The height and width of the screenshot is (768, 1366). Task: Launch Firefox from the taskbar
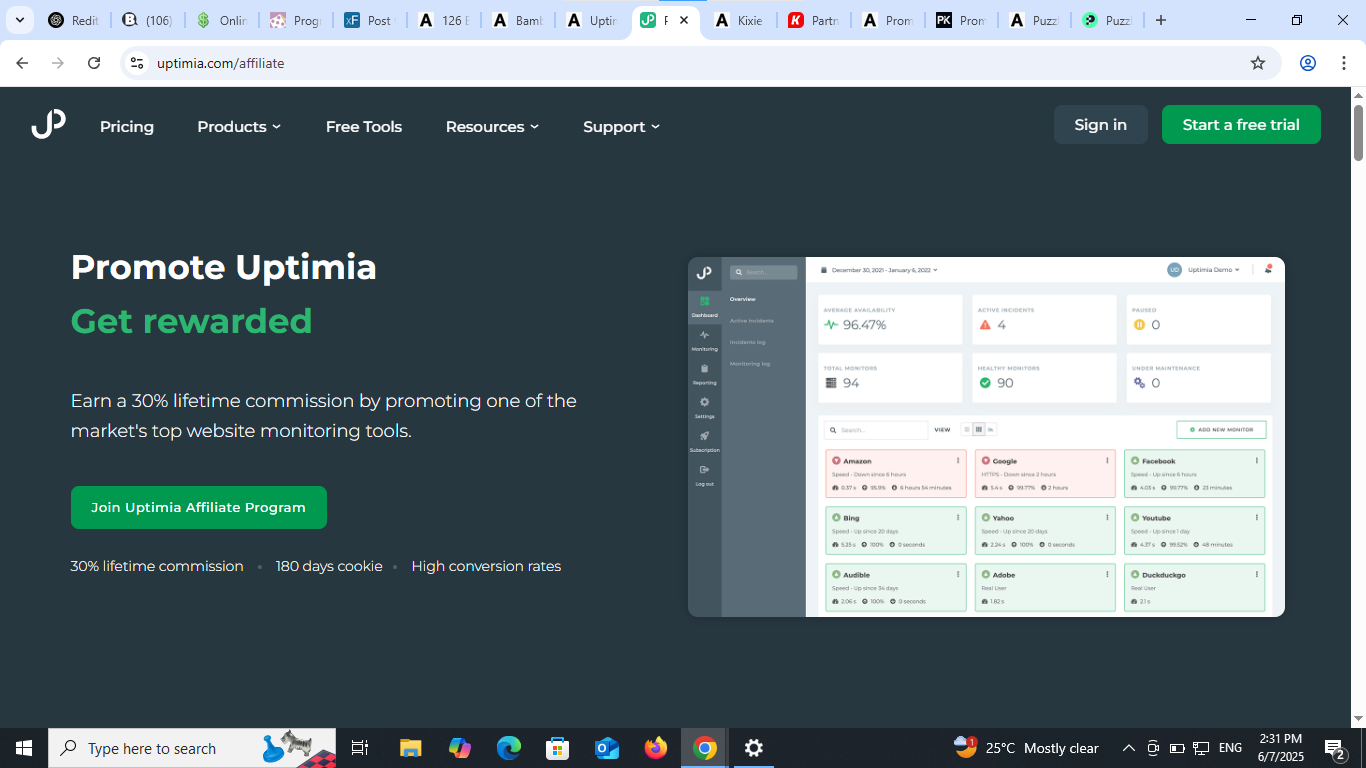pyautogui.click(x=656, y=748)
